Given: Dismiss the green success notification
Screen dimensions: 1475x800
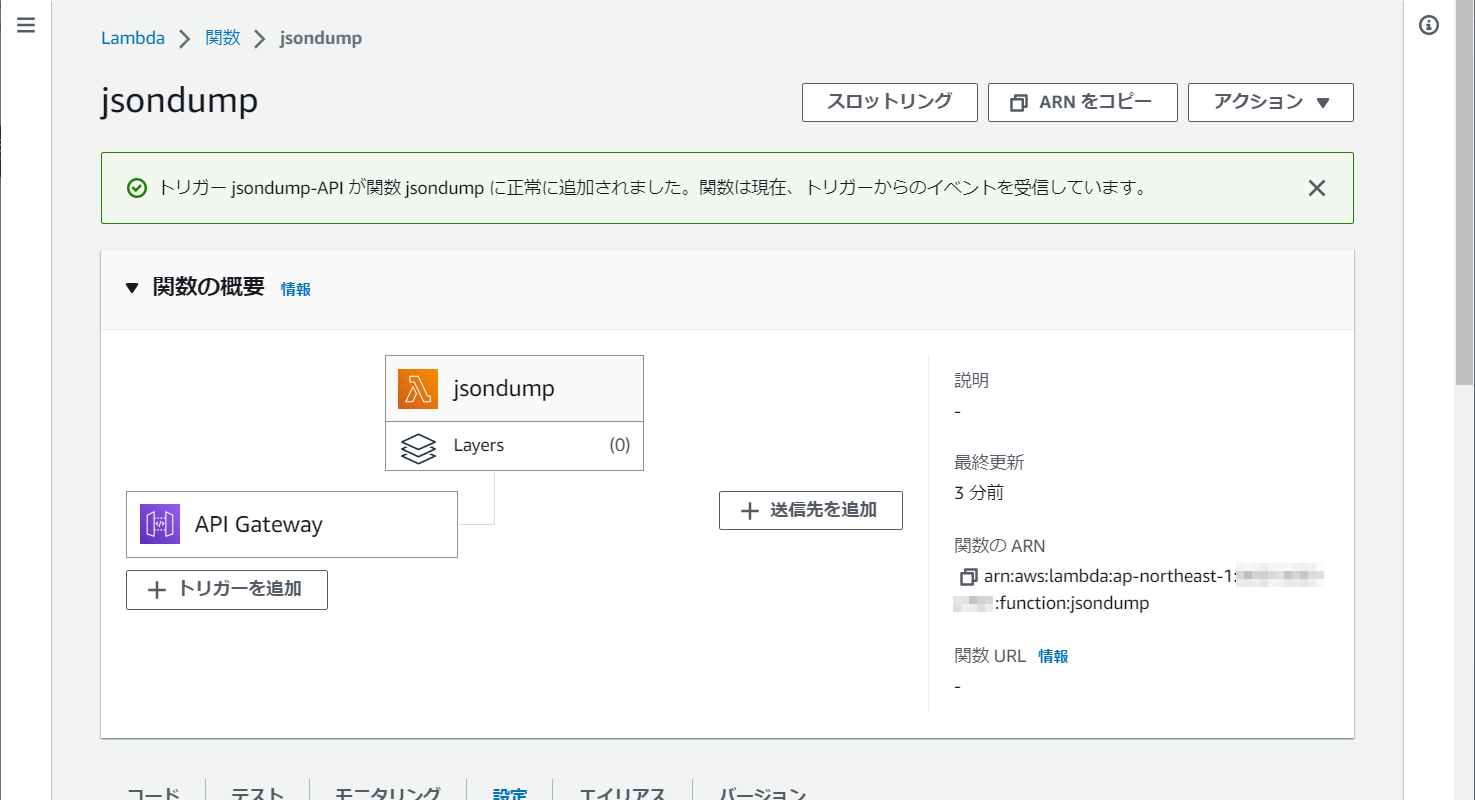Looking at the screenshot, I should 1317,188.
